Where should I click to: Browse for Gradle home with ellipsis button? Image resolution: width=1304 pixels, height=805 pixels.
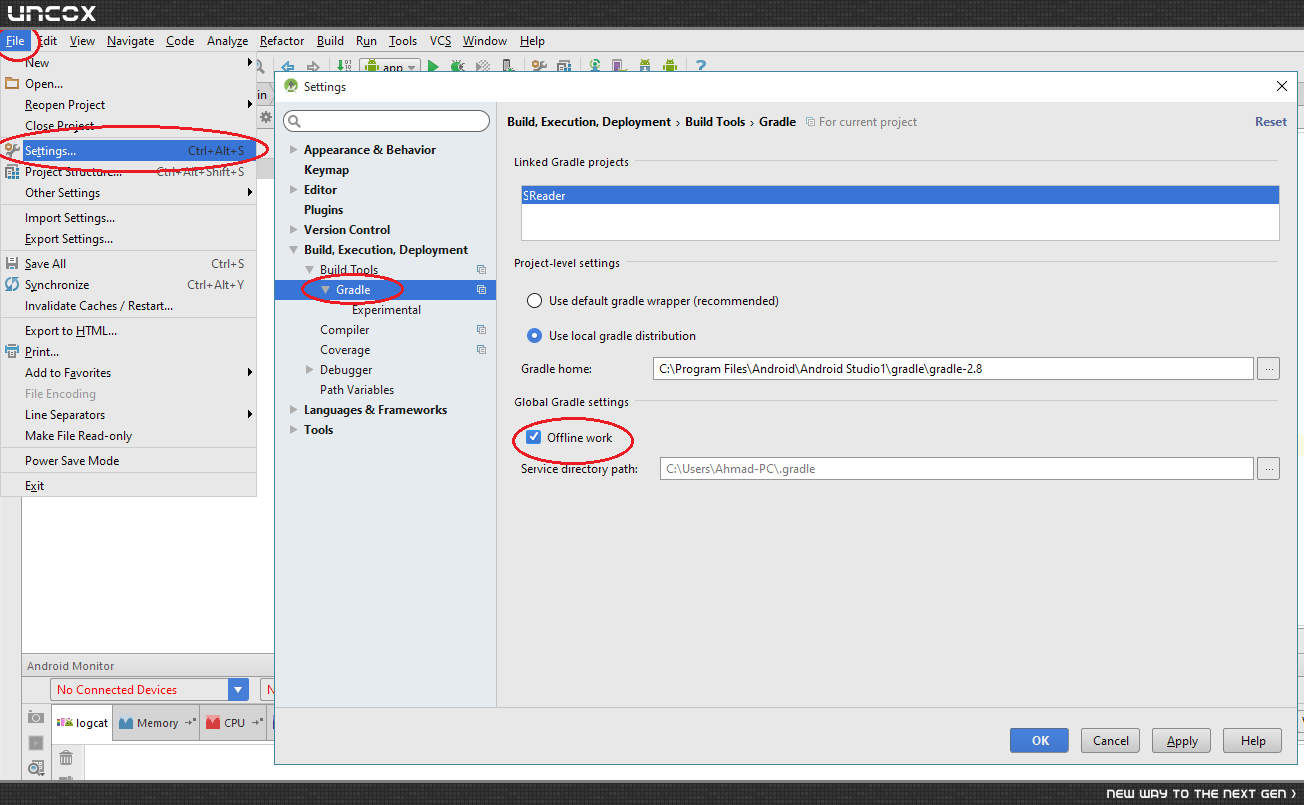tap(1268, 369)
